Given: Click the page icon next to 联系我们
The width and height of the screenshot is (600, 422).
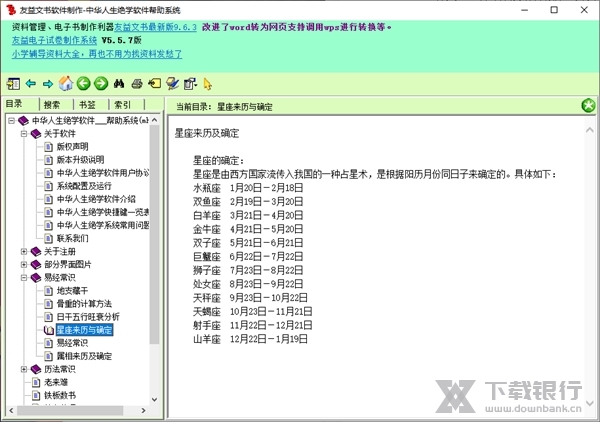Looking at the screenshot, I should click(x=49, y=238).
